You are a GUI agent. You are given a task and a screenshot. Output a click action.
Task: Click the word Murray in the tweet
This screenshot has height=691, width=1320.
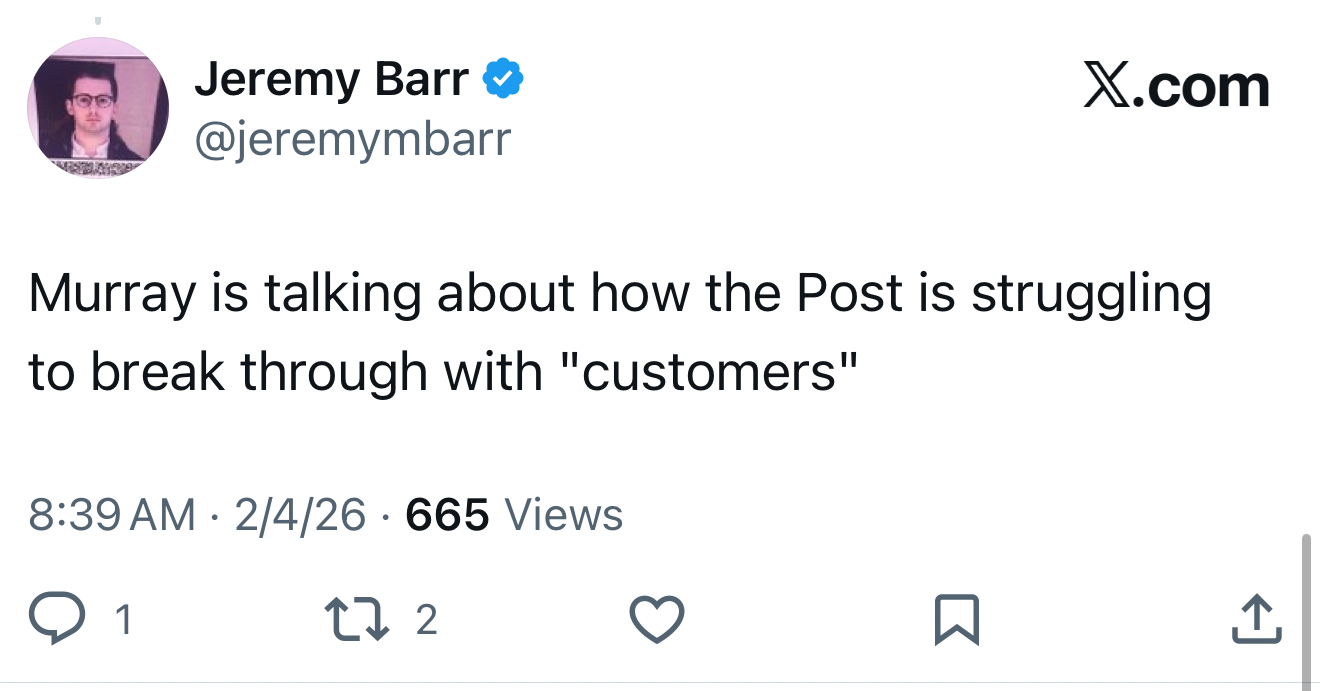tap(110, 294)
